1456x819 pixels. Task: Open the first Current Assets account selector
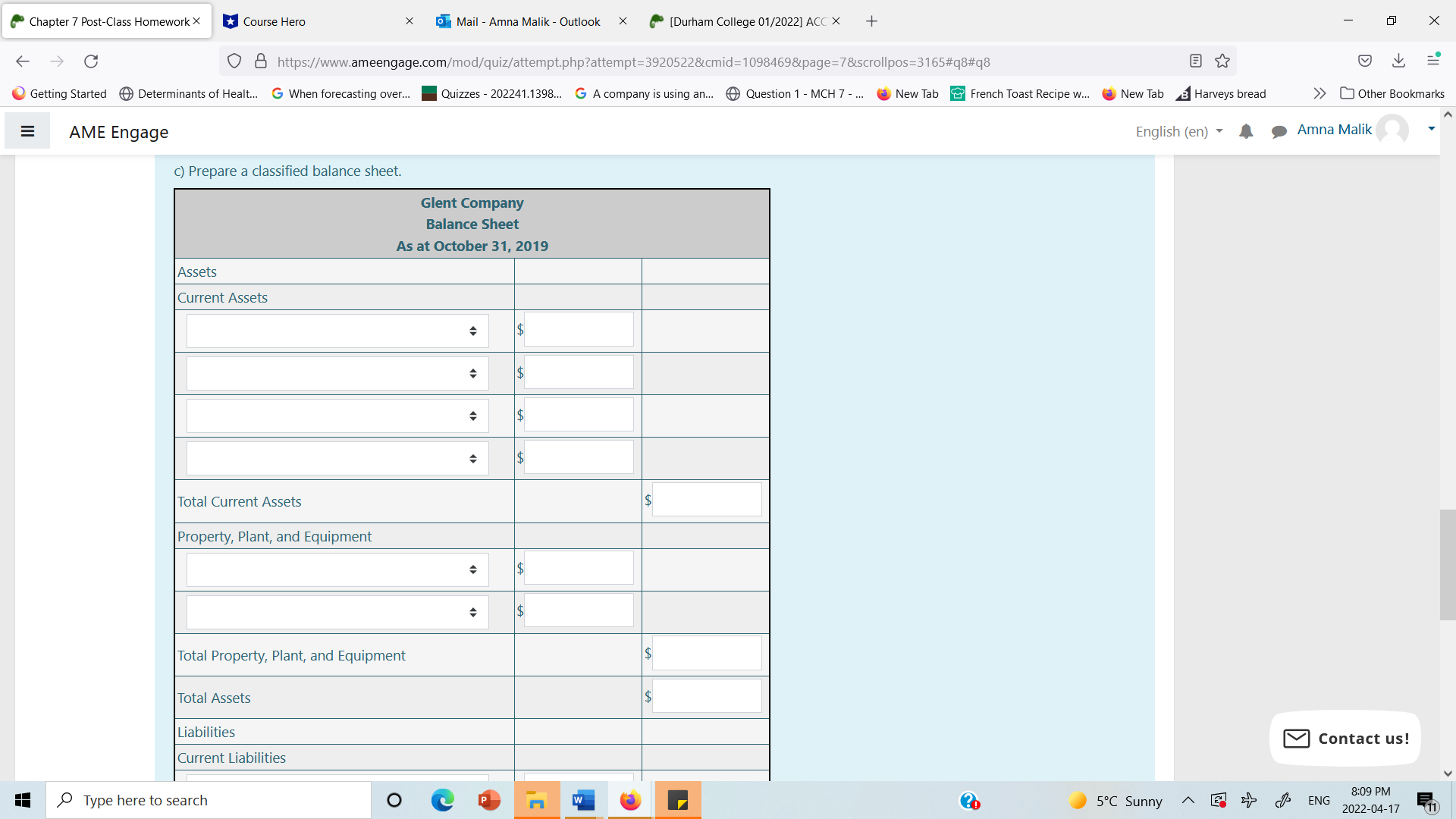(337, 331)
